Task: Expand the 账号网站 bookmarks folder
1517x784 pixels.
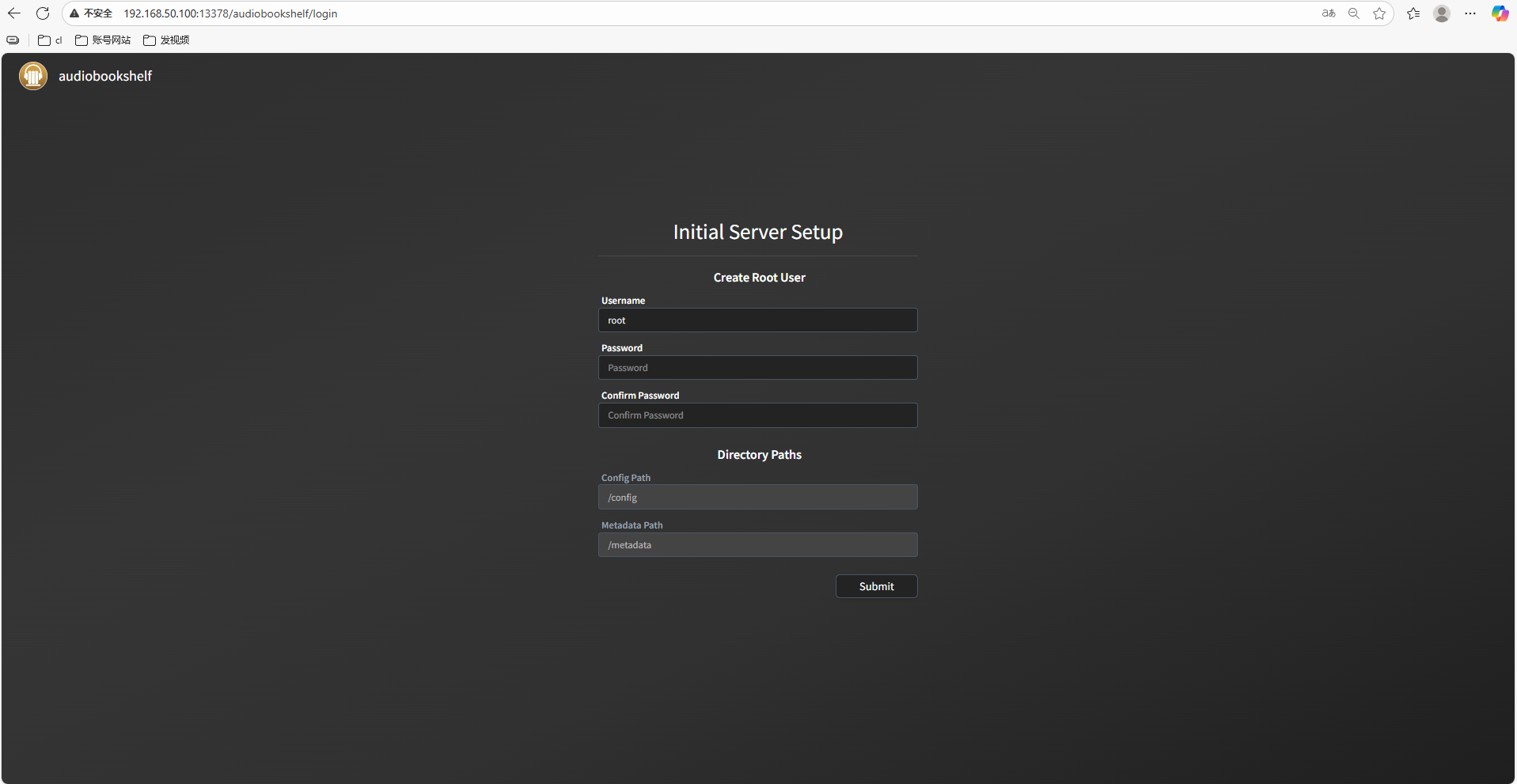Action: point(103,40)
